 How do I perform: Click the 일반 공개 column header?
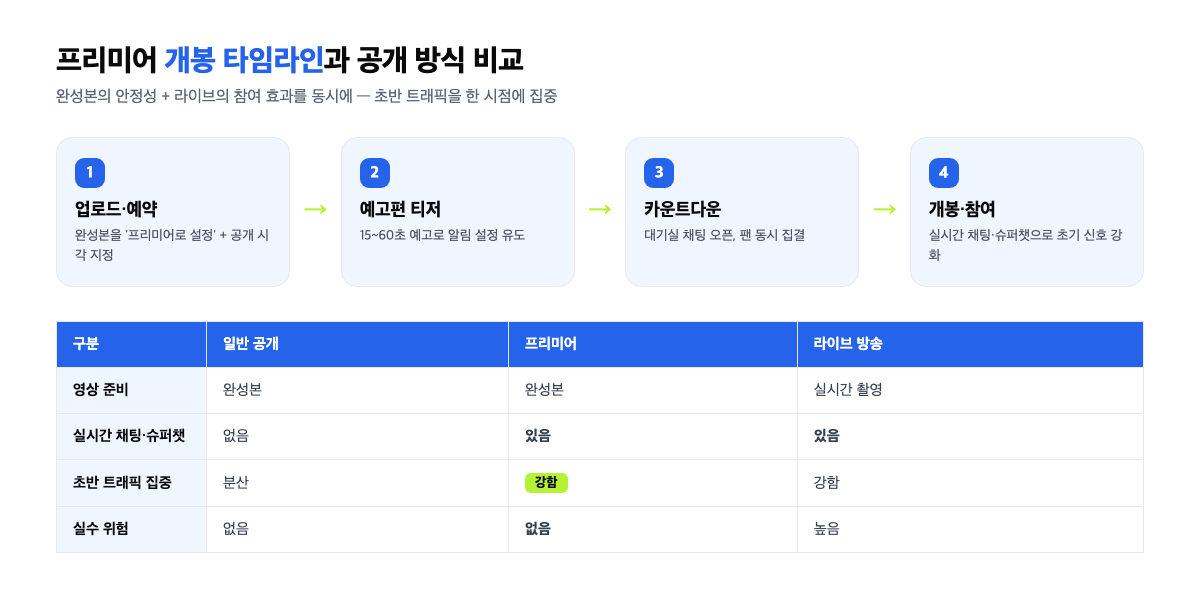pos(358,344)
